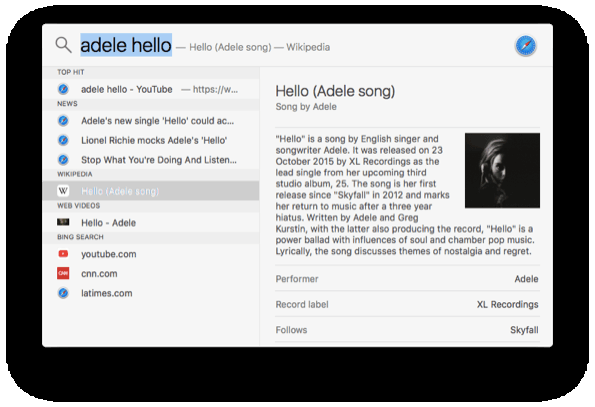Open the adele hello - YouTube top hit
The width and height of the screenshot is (595, 407).
[151, 89]
